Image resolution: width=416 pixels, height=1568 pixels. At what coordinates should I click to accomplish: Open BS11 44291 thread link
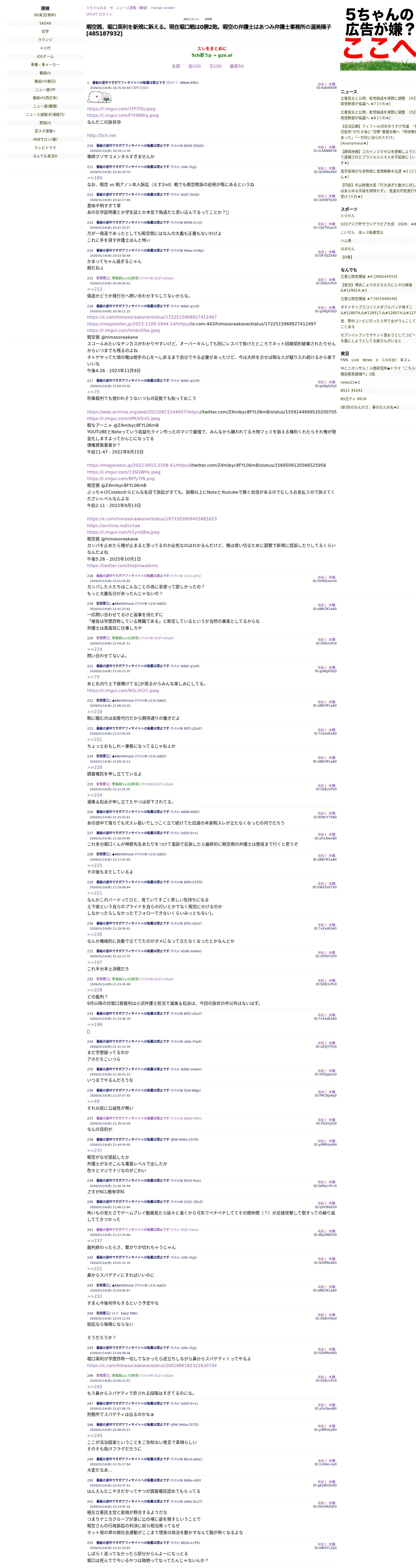[351, 391]
